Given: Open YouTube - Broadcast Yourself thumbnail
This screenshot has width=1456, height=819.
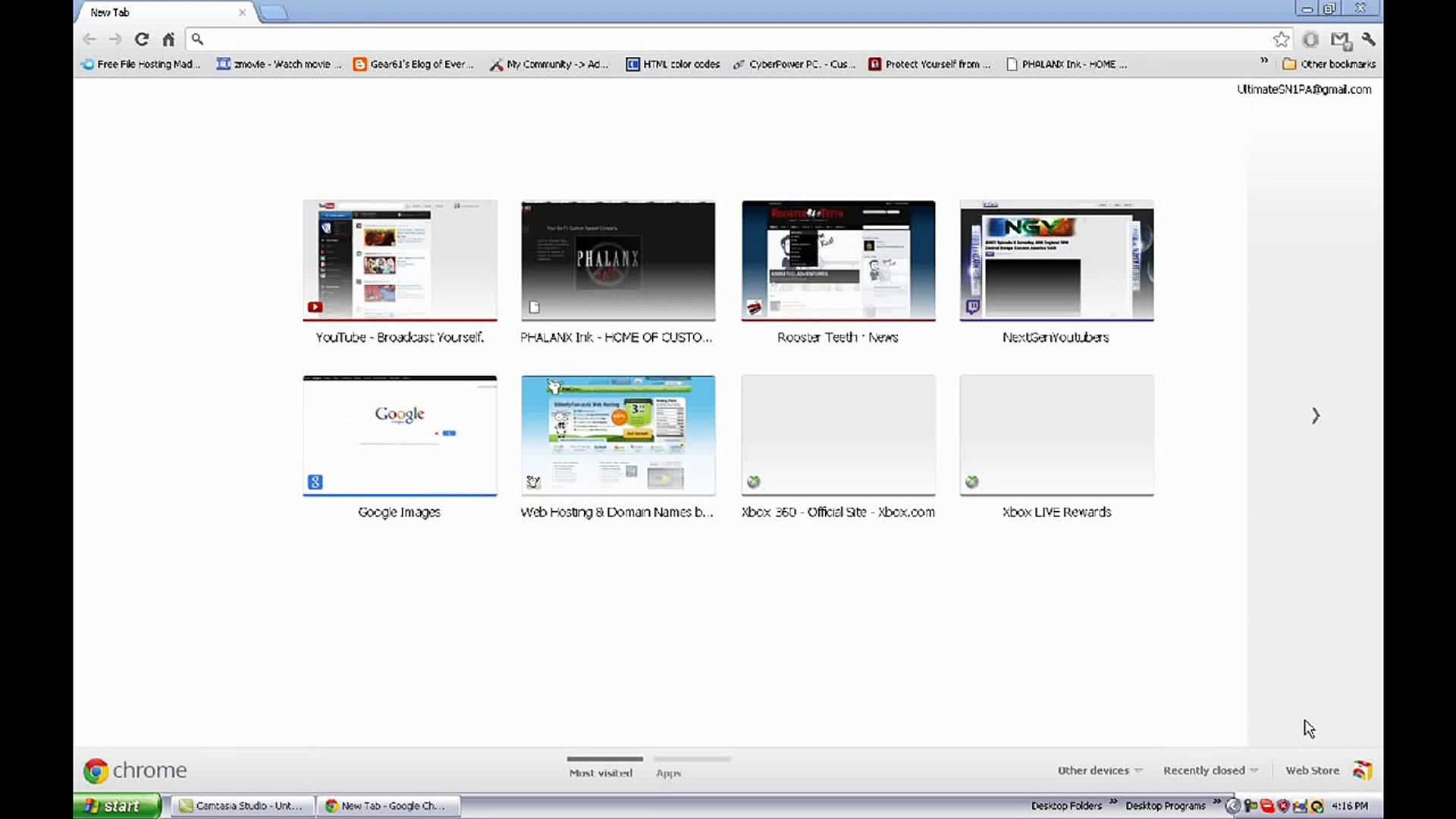Looking at the screenshot, I should tap(400, 261).
